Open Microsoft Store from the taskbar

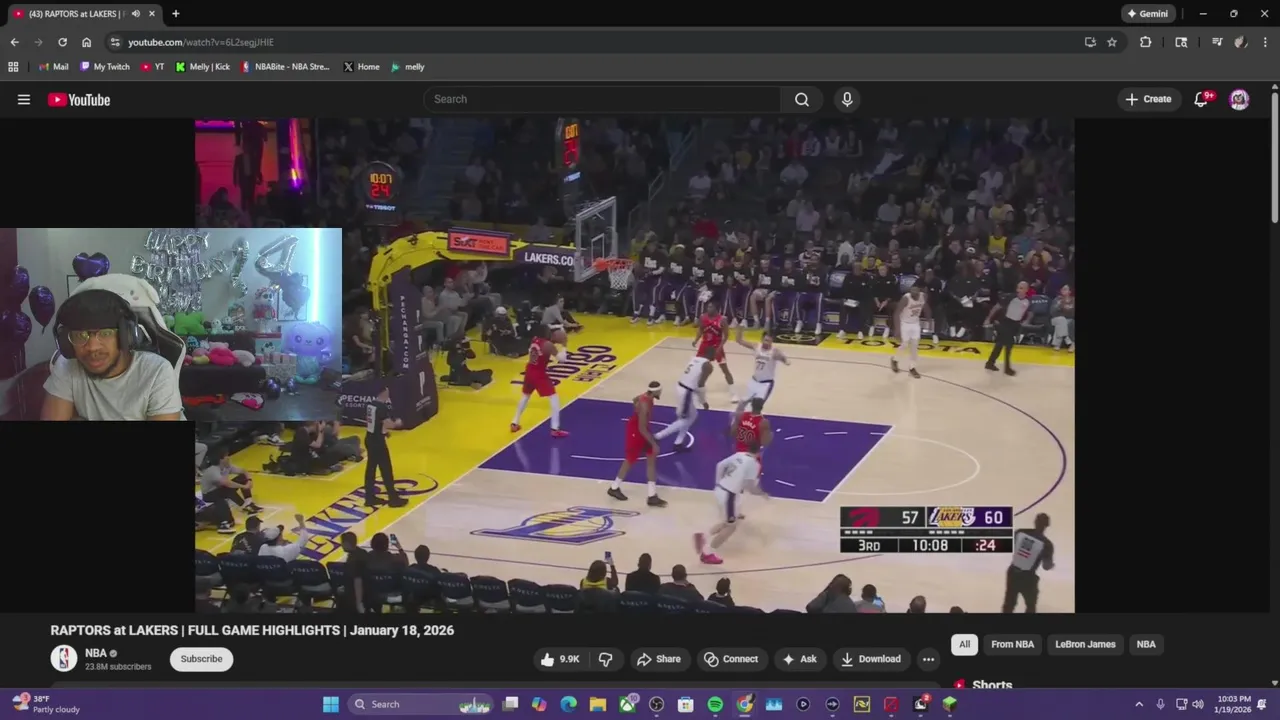pos(686,704)
